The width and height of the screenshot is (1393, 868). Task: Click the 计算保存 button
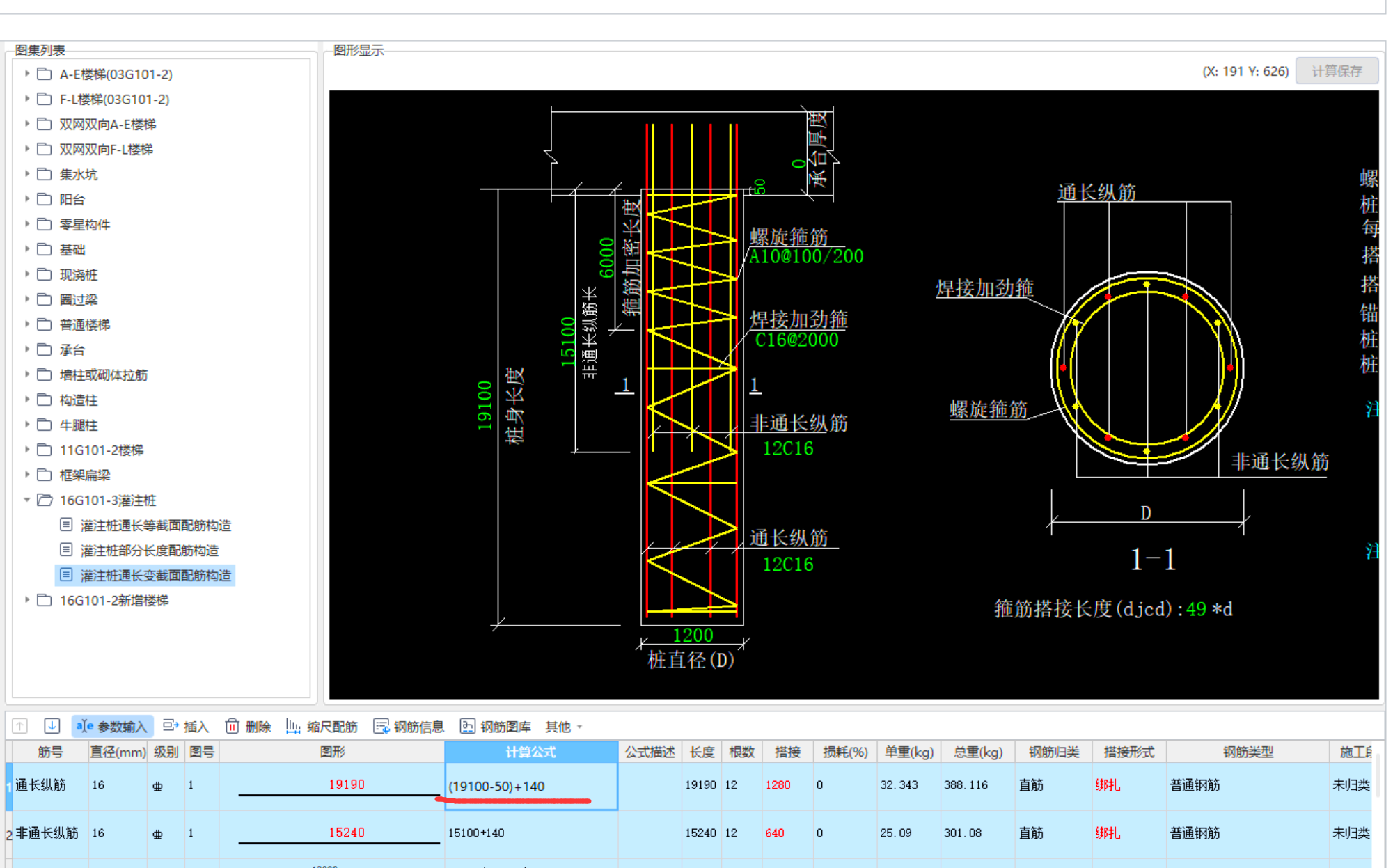point(1337,71)
